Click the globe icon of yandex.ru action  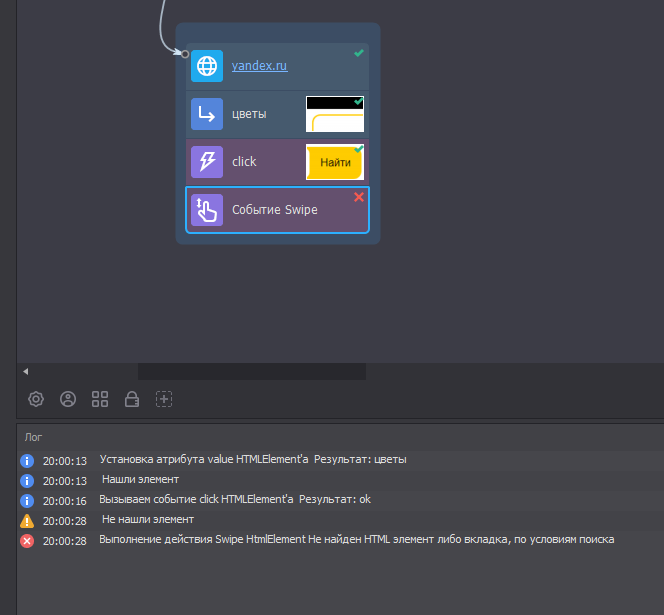pyautogui.click(x=207, y=66)
